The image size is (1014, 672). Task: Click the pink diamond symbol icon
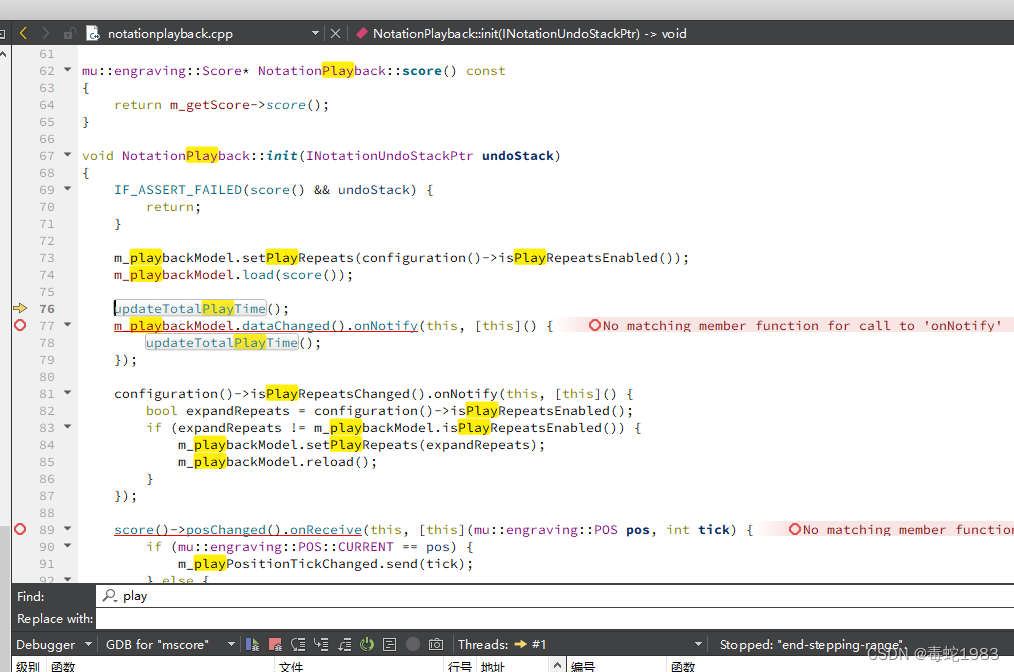pos(362,33)
